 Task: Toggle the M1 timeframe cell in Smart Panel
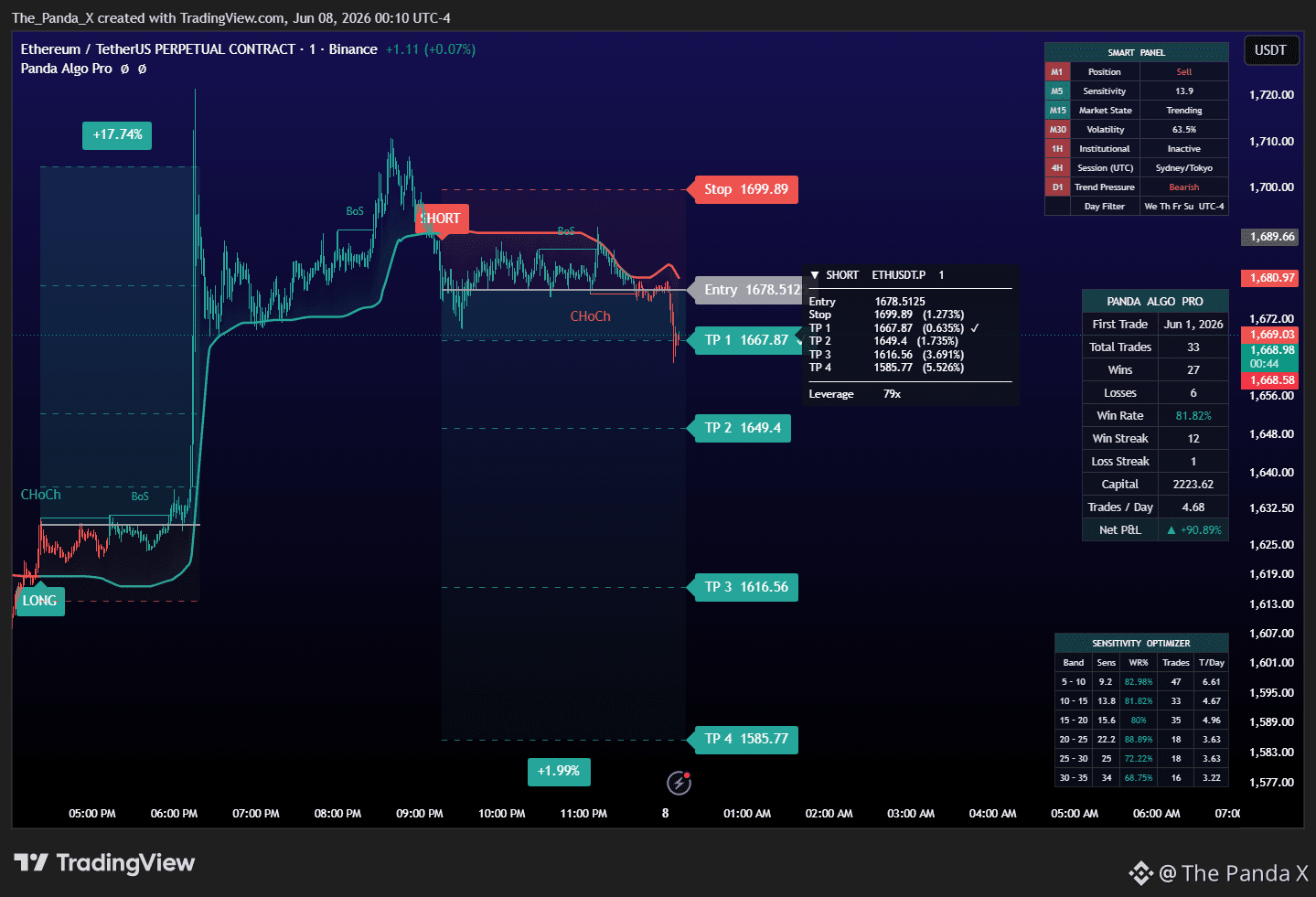tap(1056, 71)
